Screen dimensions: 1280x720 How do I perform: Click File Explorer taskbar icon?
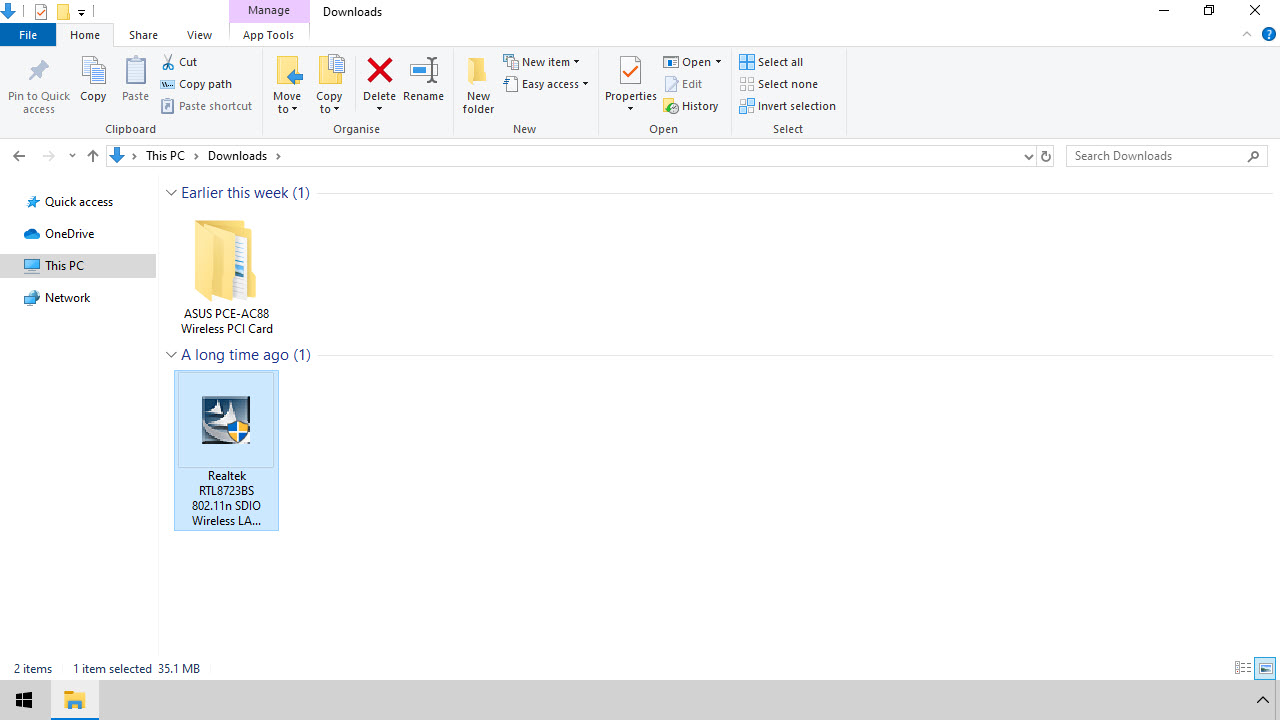coord(74,700)
